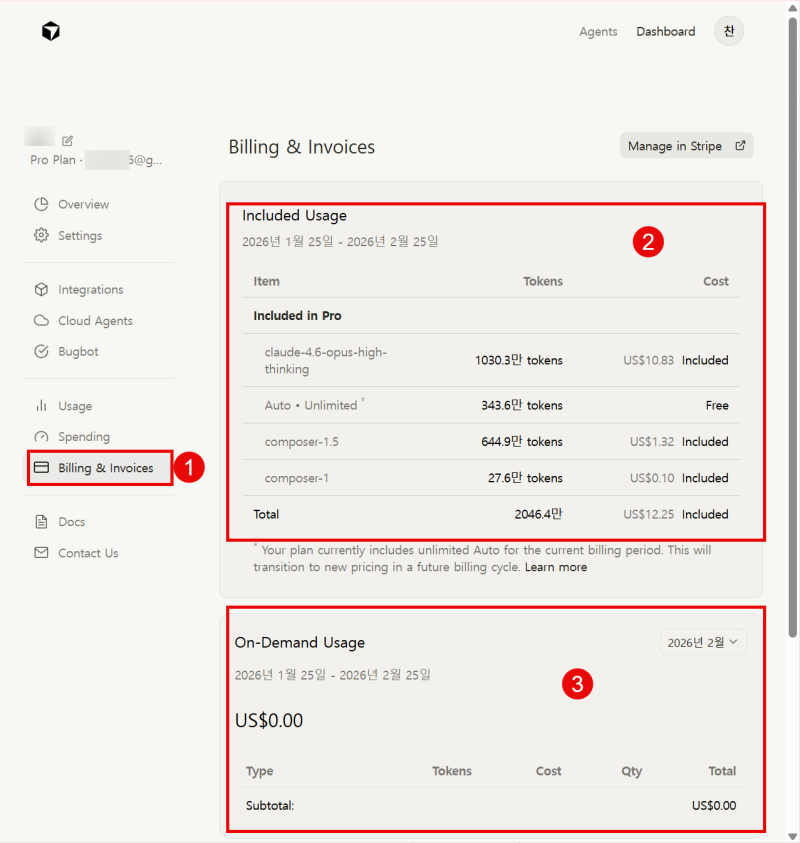The image size is (800, 843).
Task: Select Cloud Agents in the sidebar
Action: [x=95, y=320]
